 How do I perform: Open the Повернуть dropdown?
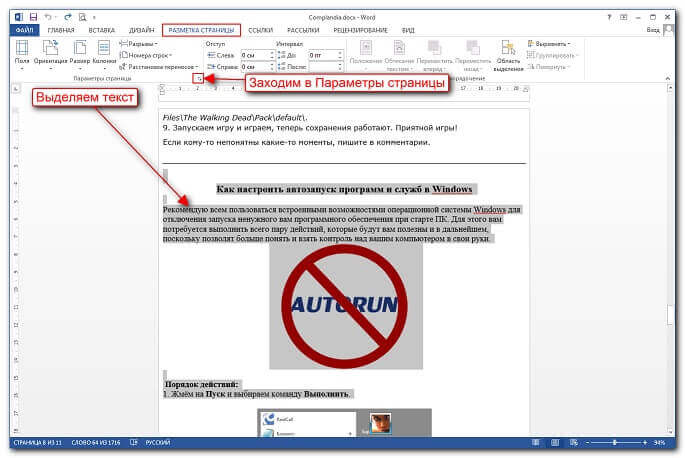coord(549,67)
